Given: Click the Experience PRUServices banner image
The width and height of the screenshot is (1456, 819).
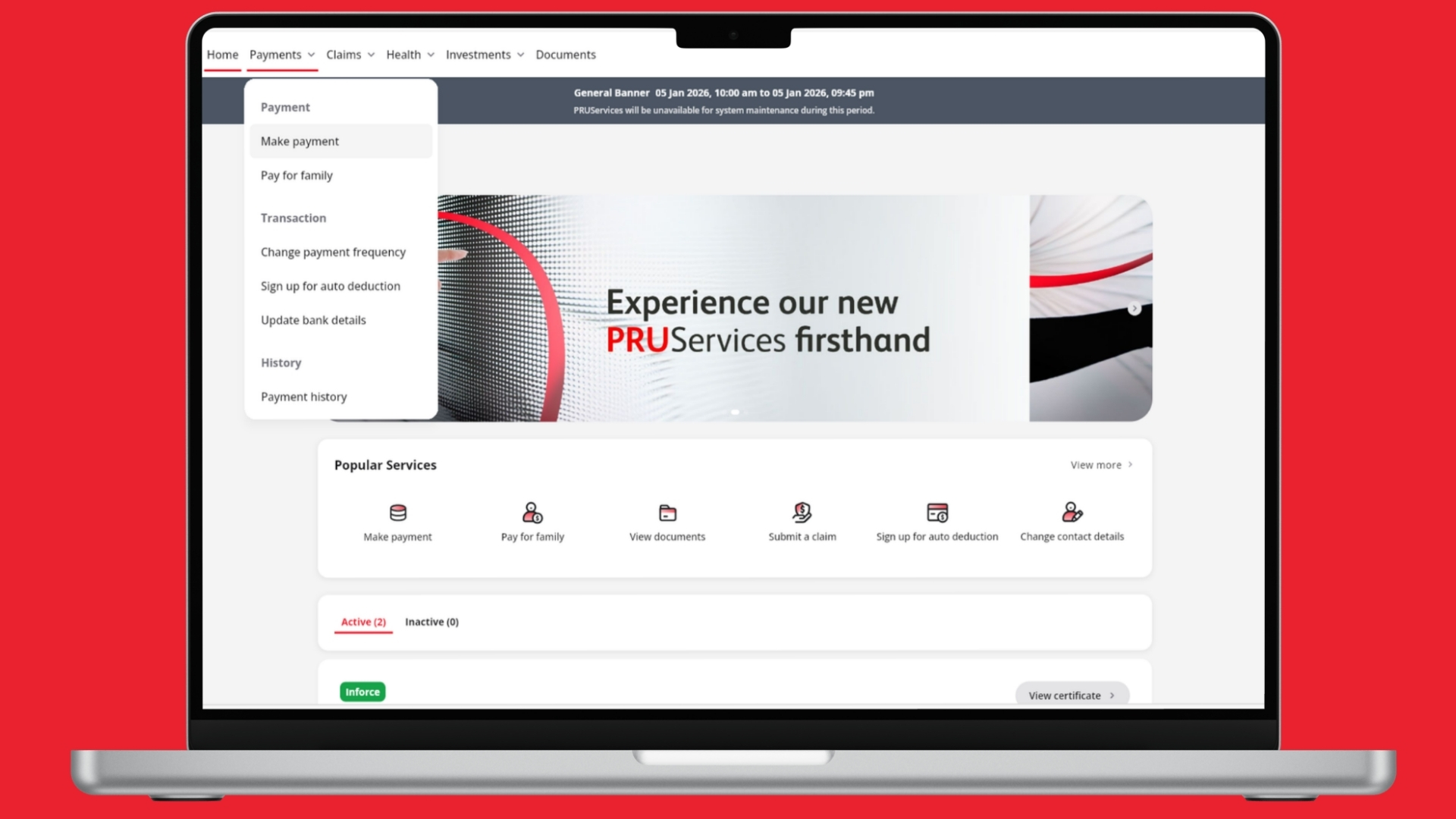Looking at the screenshot, I should [758, 318].
